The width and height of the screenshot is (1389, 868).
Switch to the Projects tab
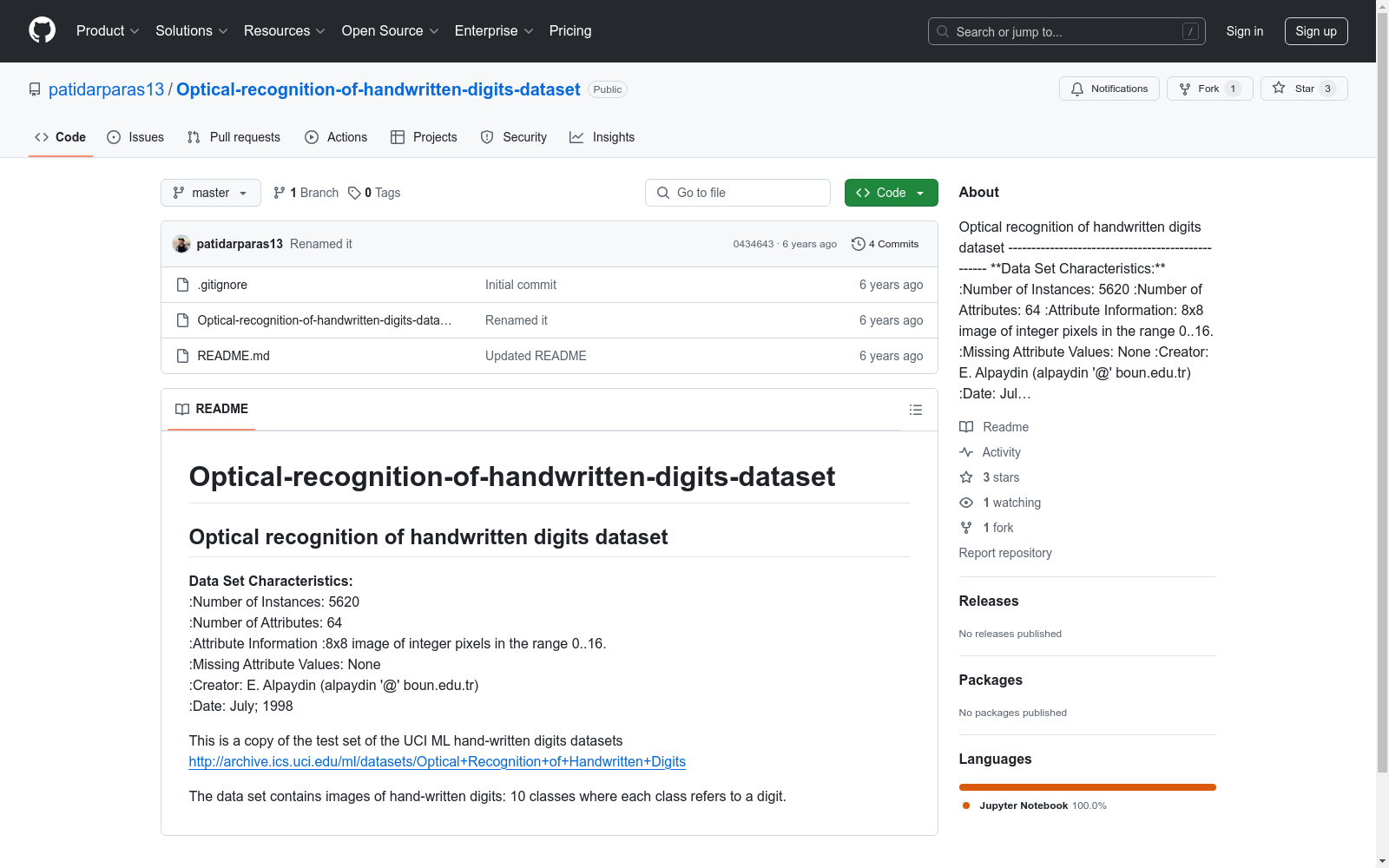424,137
